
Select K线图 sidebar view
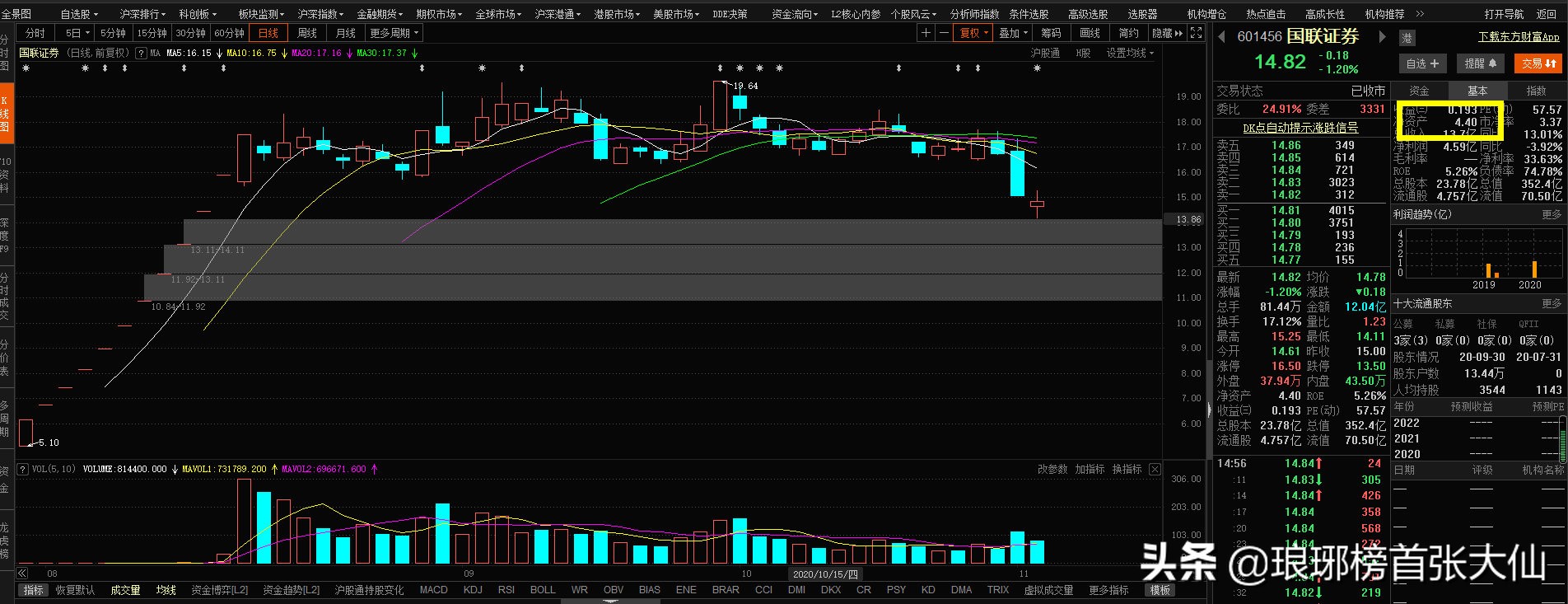5,114
